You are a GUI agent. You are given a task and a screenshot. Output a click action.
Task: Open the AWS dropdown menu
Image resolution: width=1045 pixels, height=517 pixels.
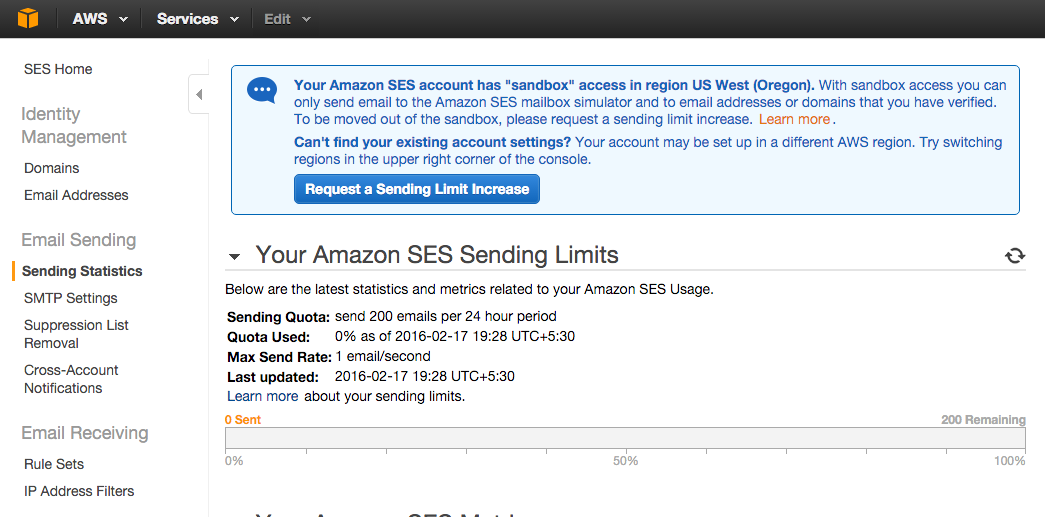(x=100, y=19)
